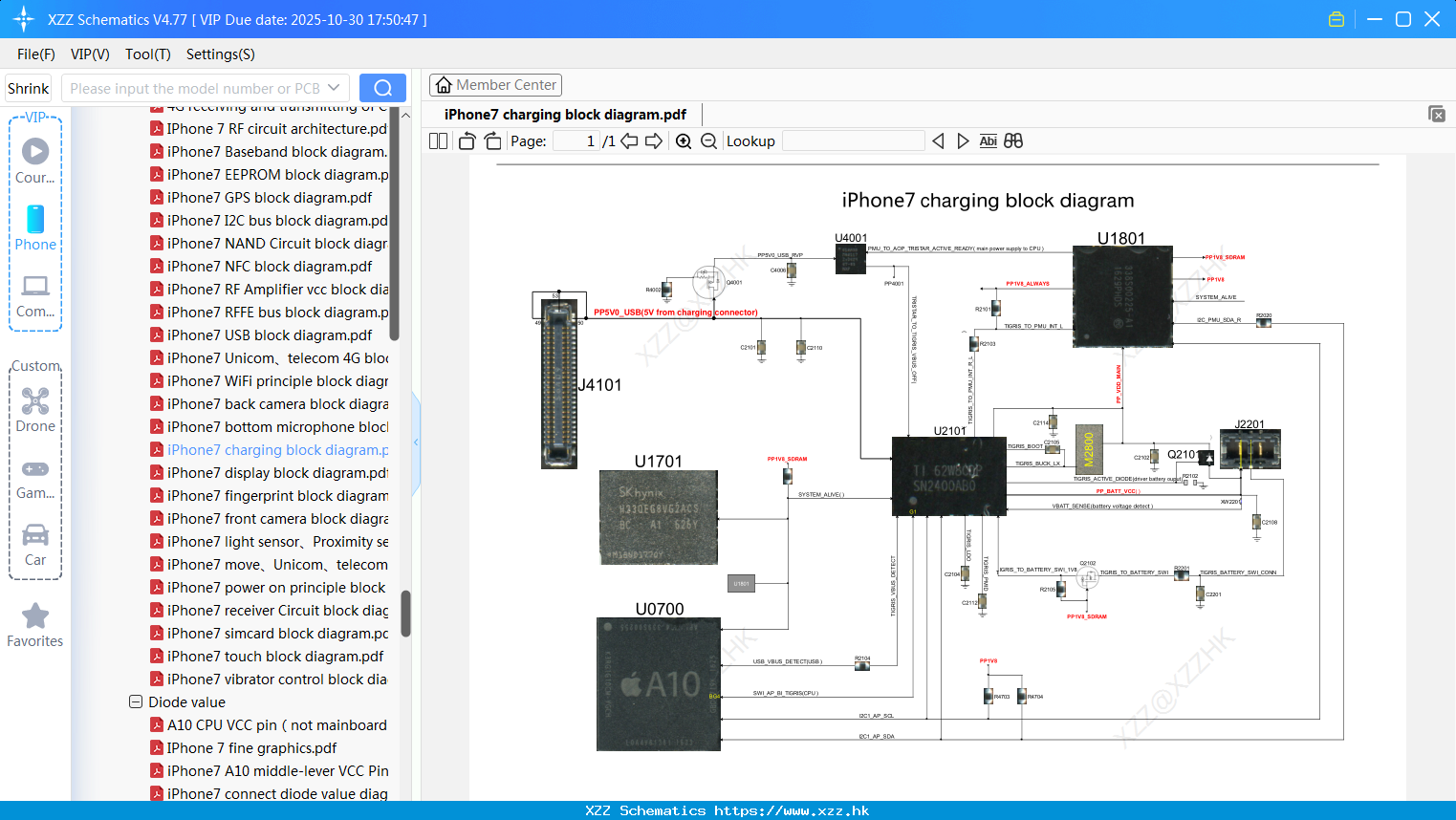Screen dimensions: 1456x820
Task: Open the Course sidebar icon
Action: [35, 161]
